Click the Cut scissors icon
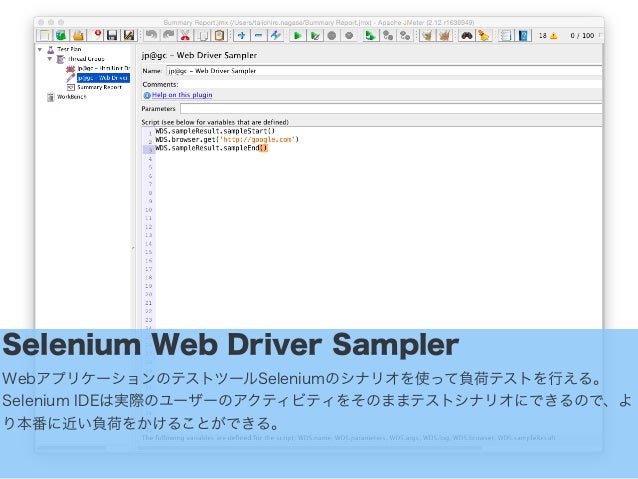 pos(185,36)
